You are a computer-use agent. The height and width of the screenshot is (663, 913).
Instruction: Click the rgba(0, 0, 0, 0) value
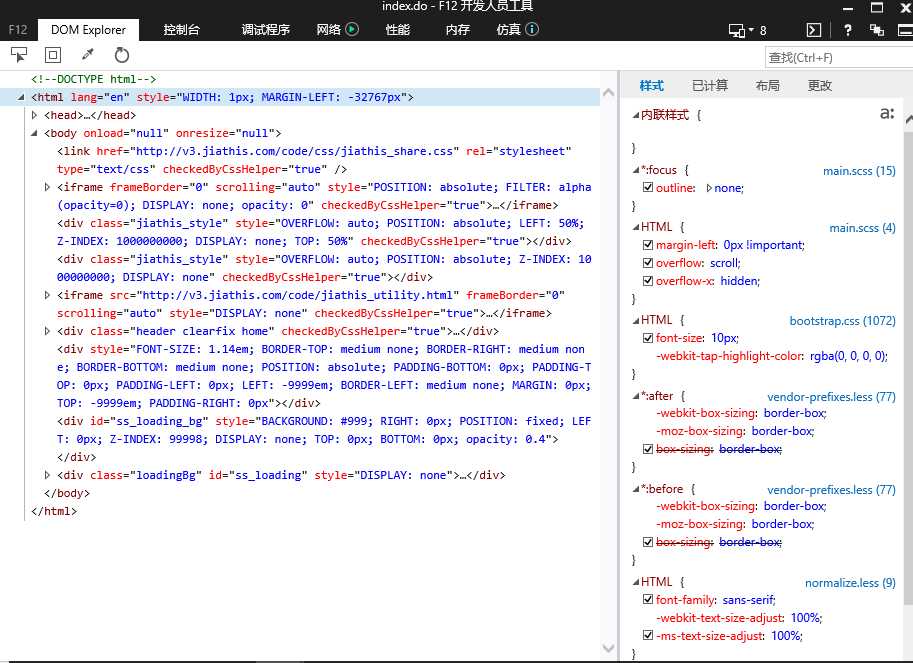click(x=848, y=356)
